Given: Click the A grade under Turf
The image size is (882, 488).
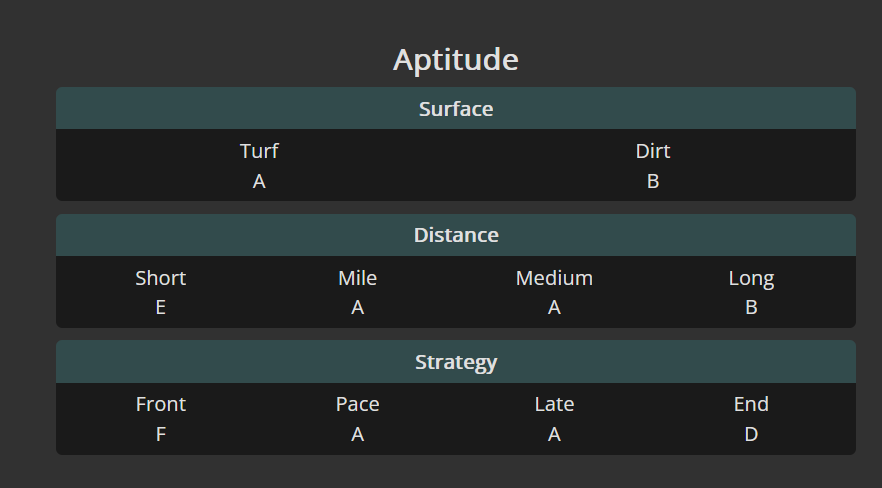Looking at the screenshot, I should tap(259, 182).
